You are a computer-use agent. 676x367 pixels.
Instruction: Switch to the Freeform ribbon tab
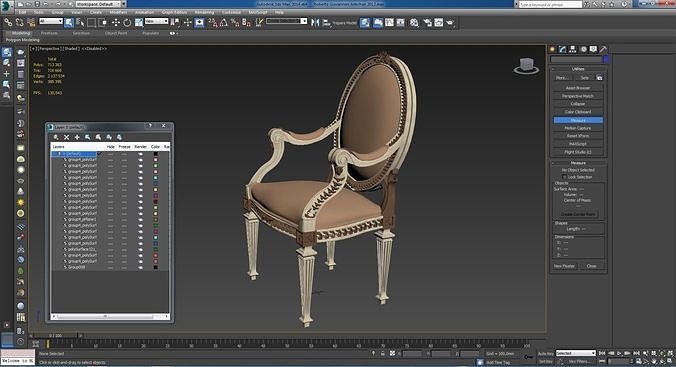[49, 33]
